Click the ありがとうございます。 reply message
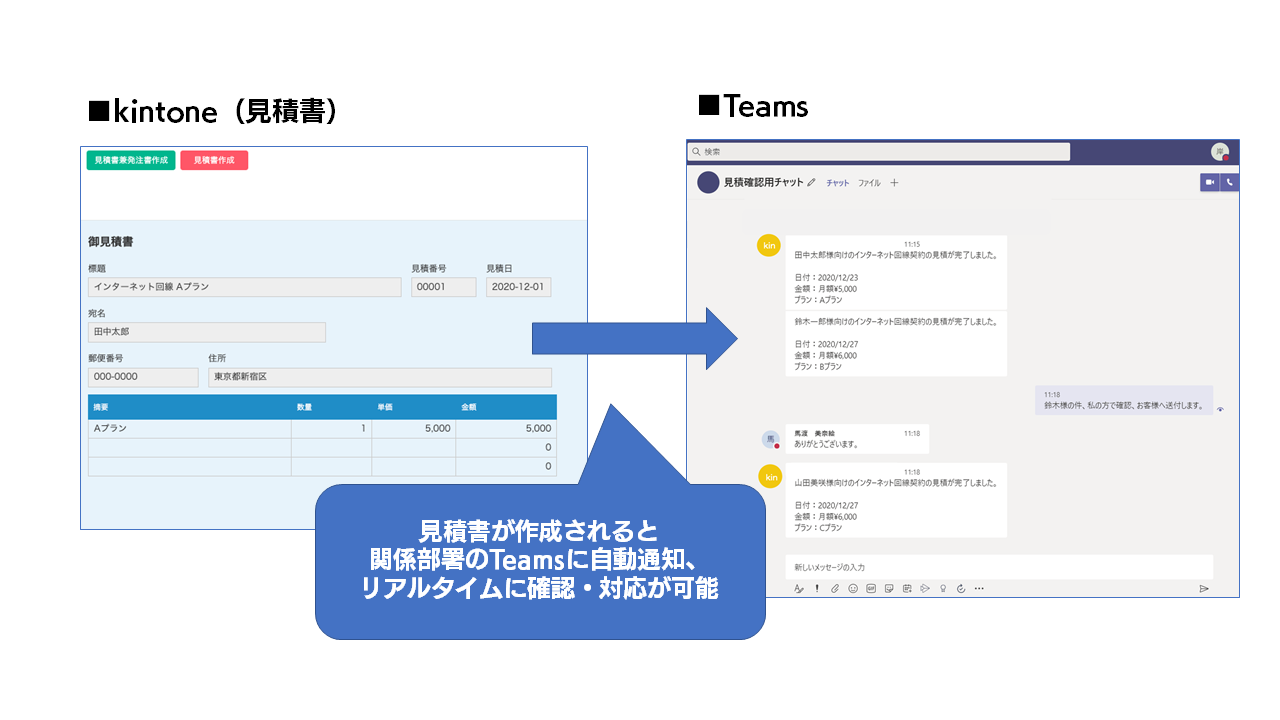Screen dimensions: 1280x720 pos(857,438)
